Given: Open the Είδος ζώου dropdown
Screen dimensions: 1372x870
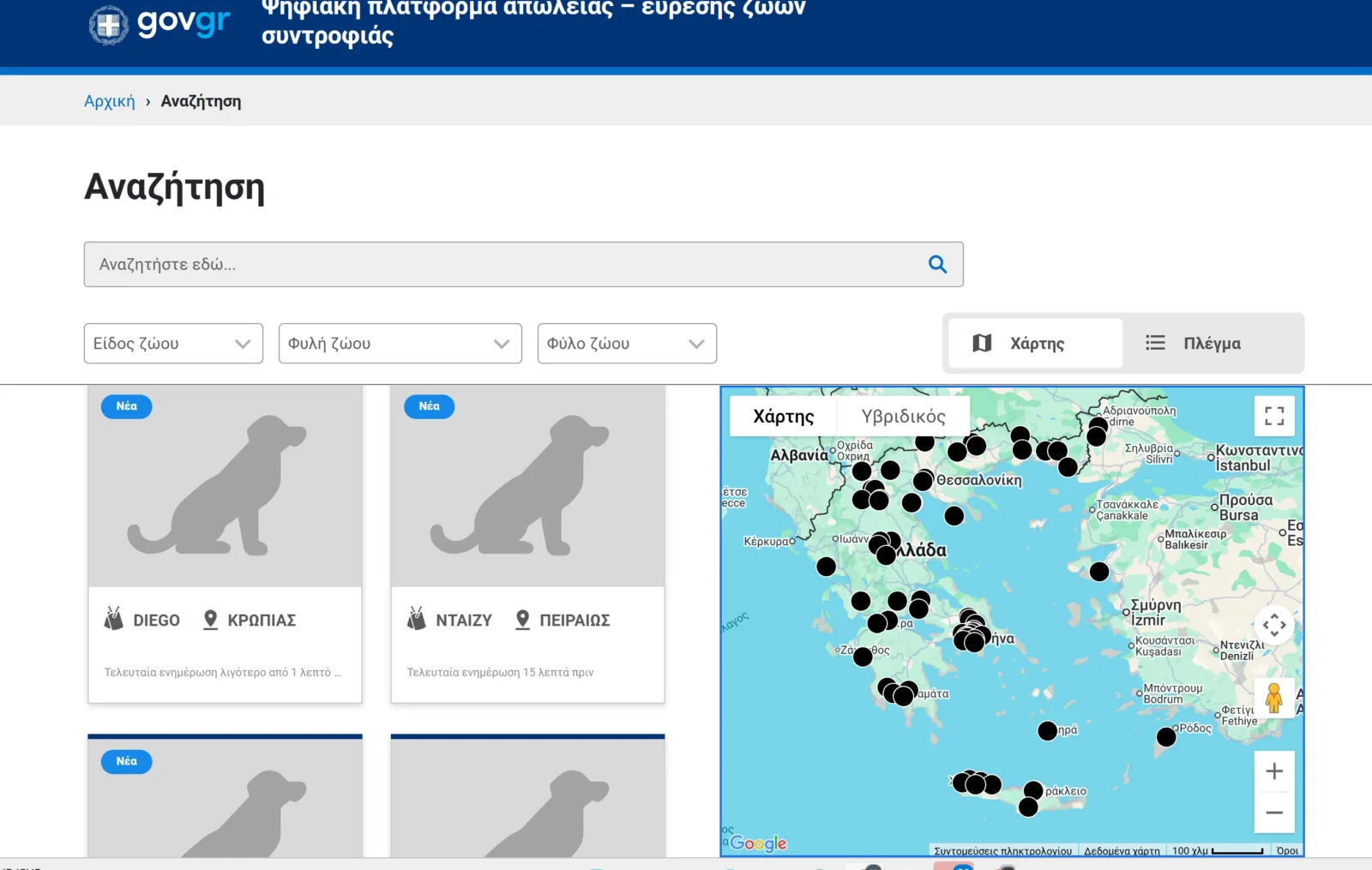Looking at the screenshot, I should [173, 344].
